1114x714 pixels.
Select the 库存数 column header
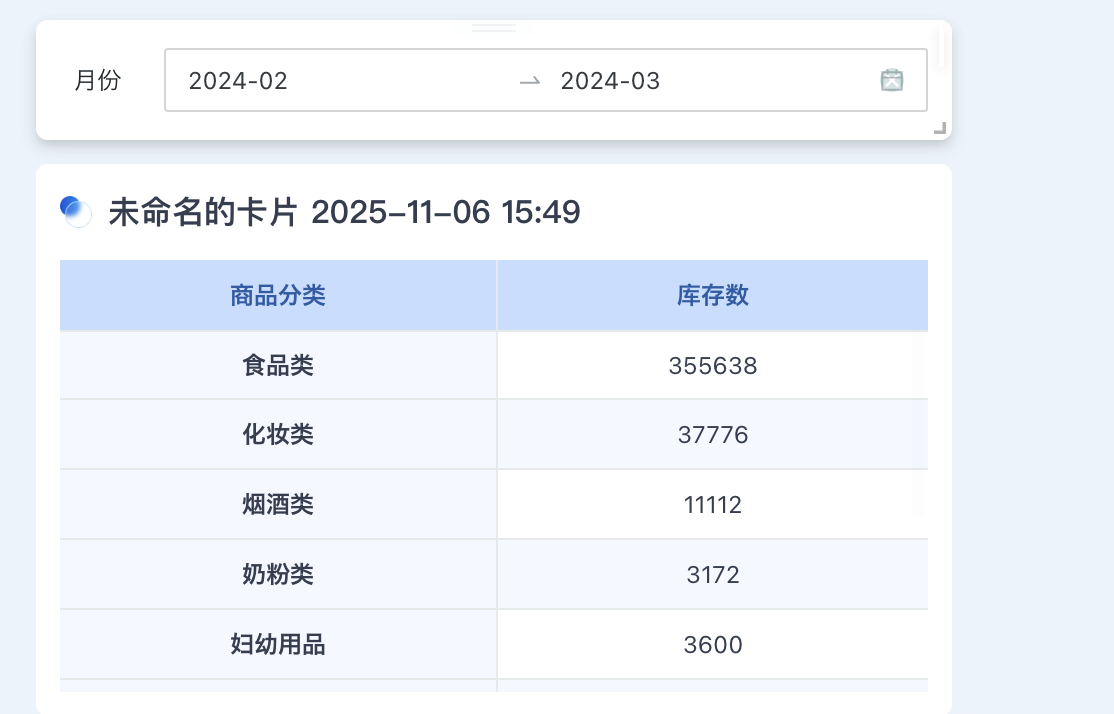click(712, 294)
